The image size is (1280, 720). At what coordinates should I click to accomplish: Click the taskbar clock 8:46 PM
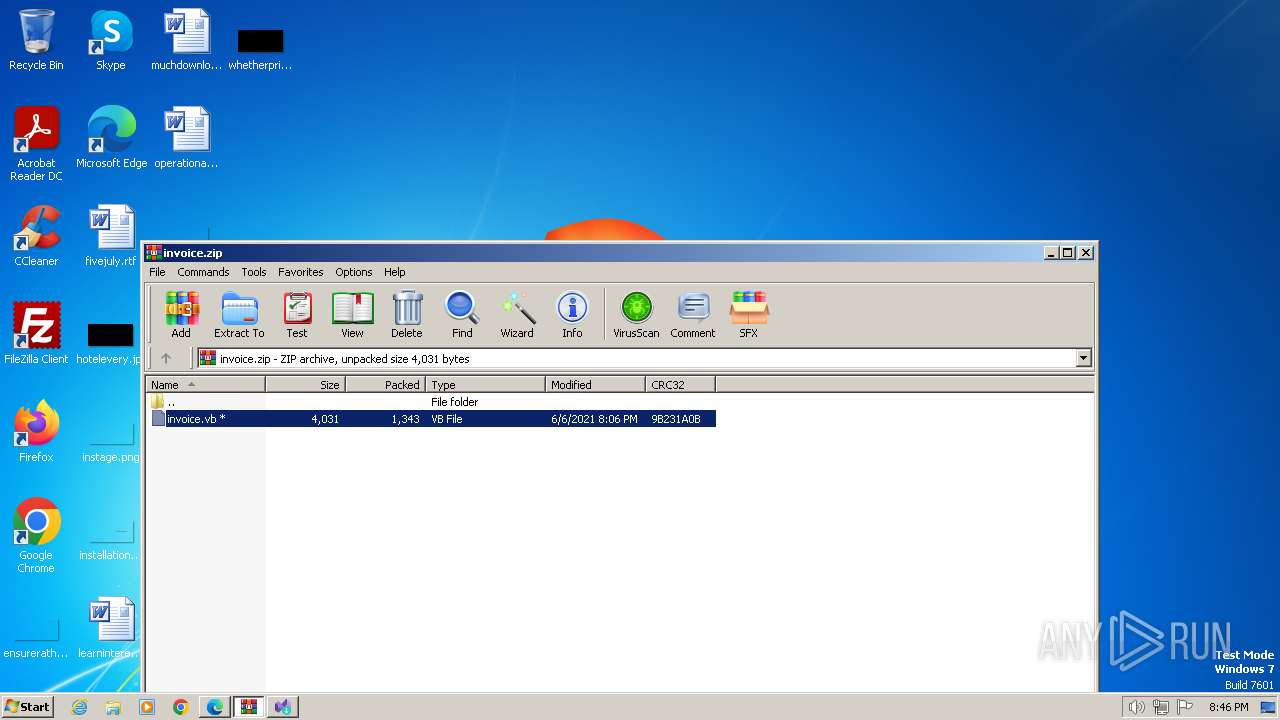1228,707
